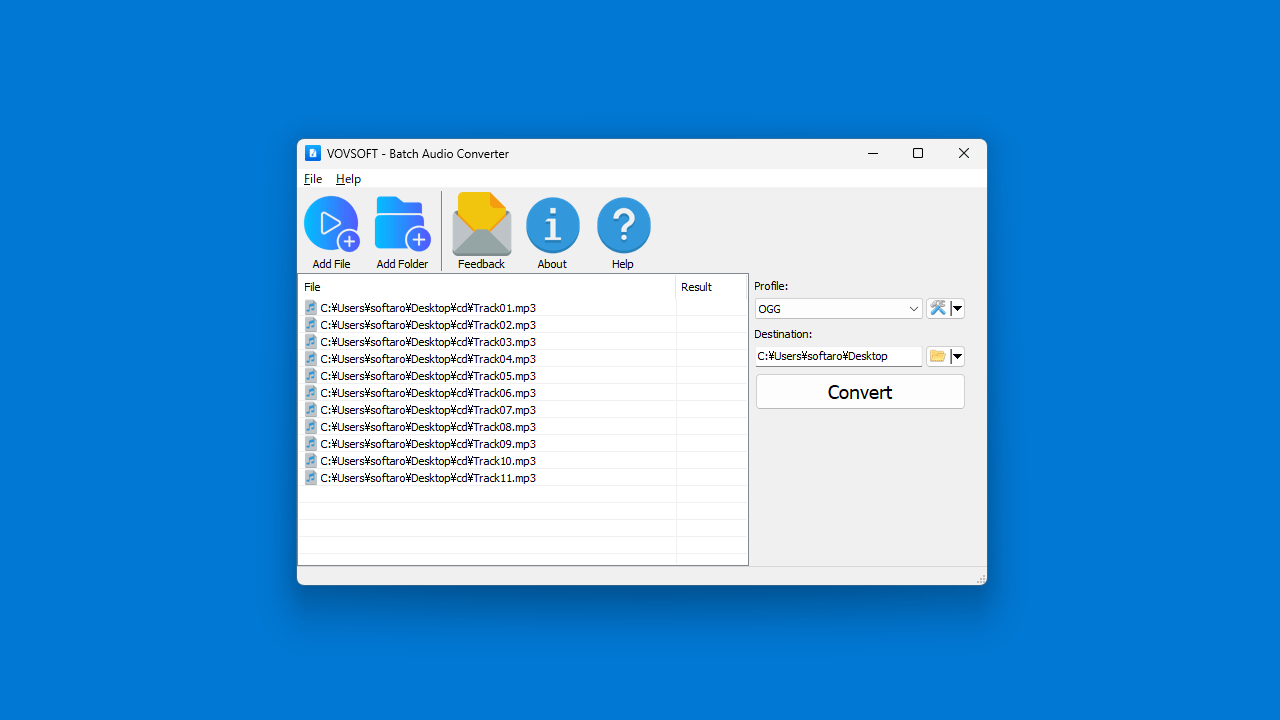Image resolution: width=1280 pixels, height=720 pixels.
Task: Click the music file icon of Track01.mp3
Action: pyautogui.click(x=311, y=308)
